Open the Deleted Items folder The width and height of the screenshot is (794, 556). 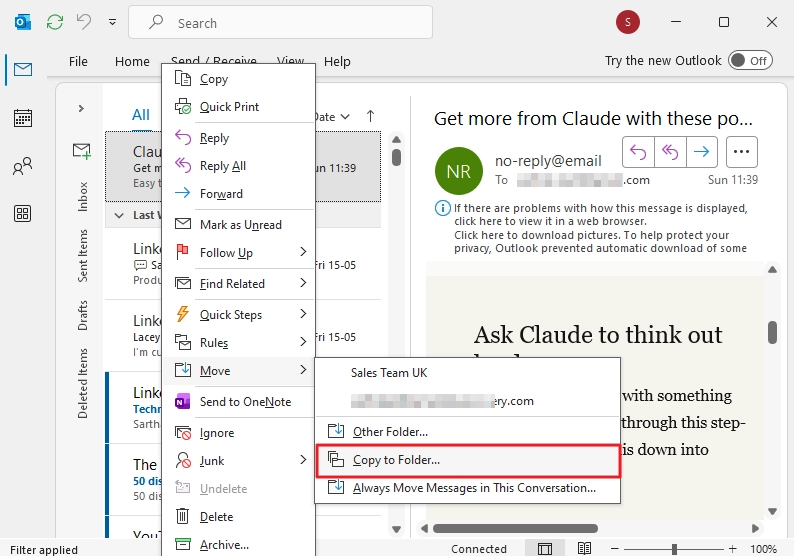(82, 383)
